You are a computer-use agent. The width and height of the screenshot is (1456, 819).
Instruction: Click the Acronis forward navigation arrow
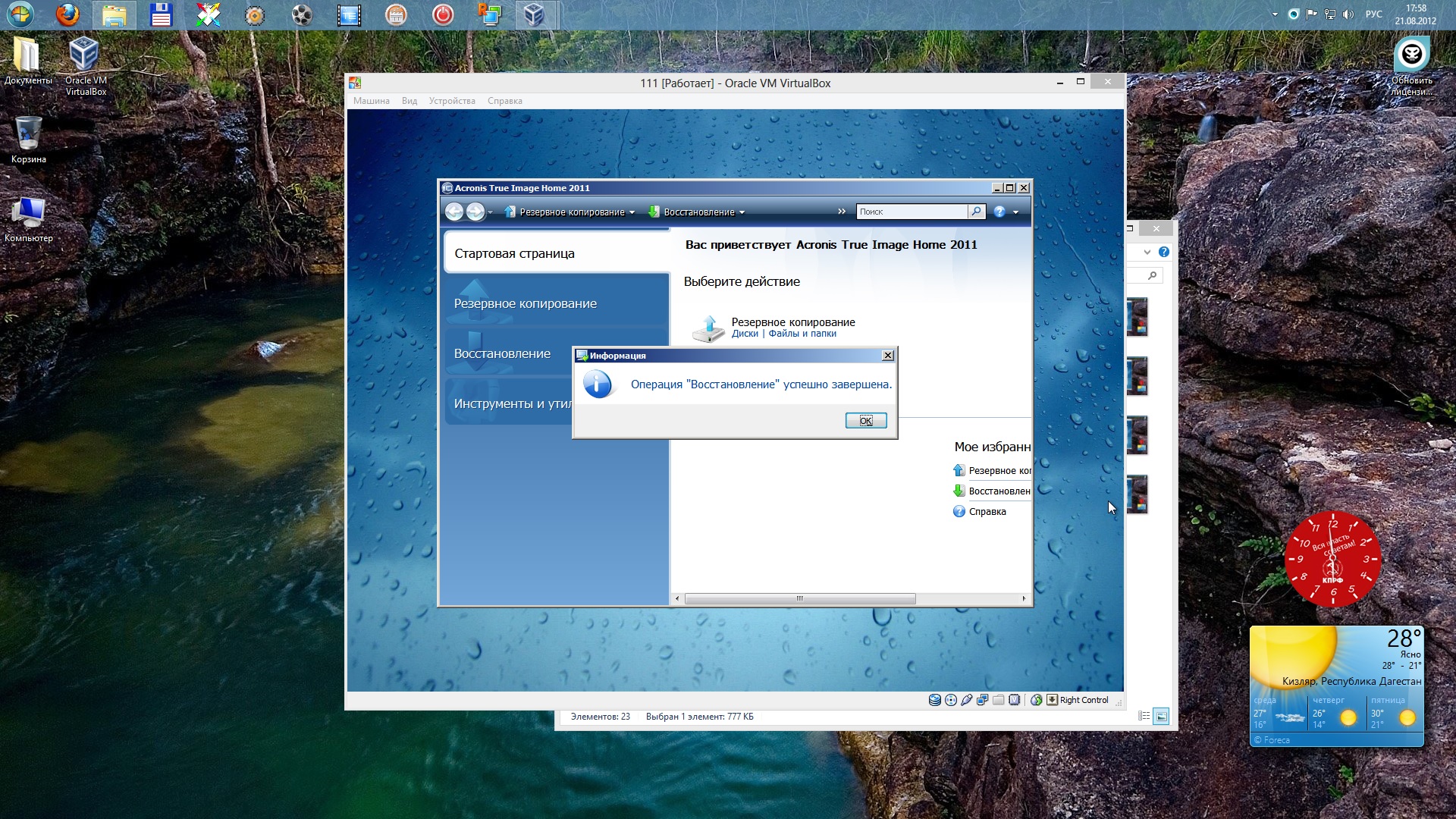pos(475,212)
